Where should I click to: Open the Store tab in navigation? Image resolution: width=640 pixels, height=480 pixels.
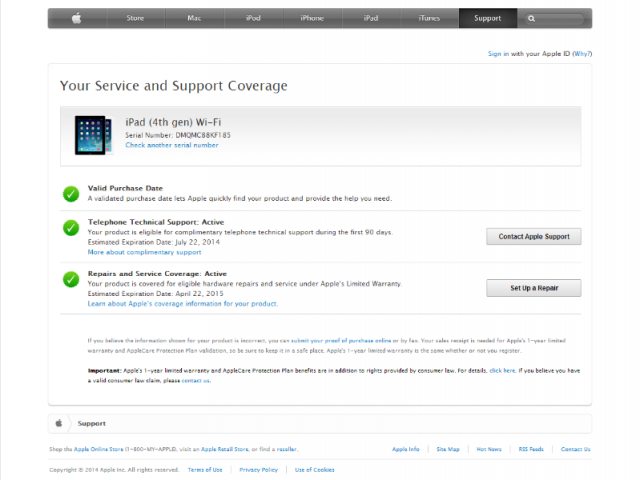click(133, 18)
